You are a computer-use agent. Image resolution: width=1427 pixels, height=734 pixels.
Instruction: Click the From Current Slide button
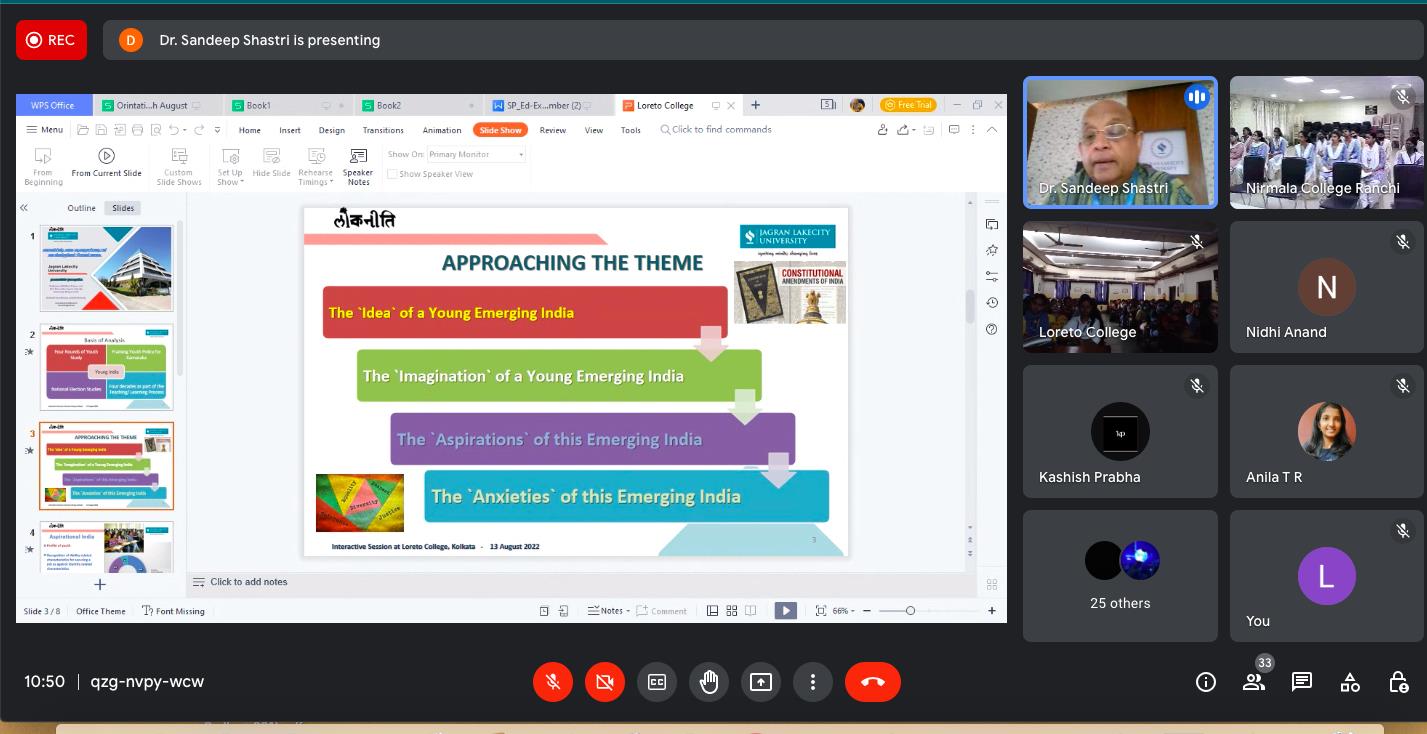pyautogui.click(x=106, y=163)
